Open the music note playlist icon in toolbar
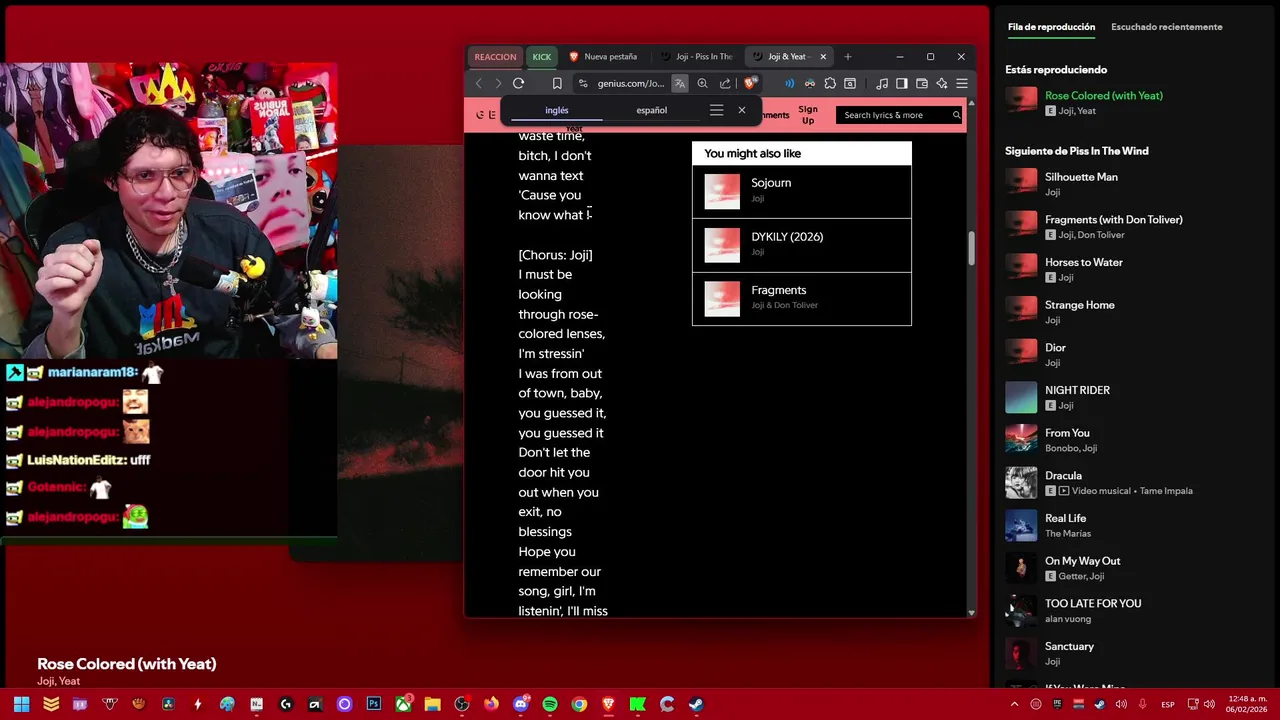Screen dimensions: 1280x720 [882, 84]
